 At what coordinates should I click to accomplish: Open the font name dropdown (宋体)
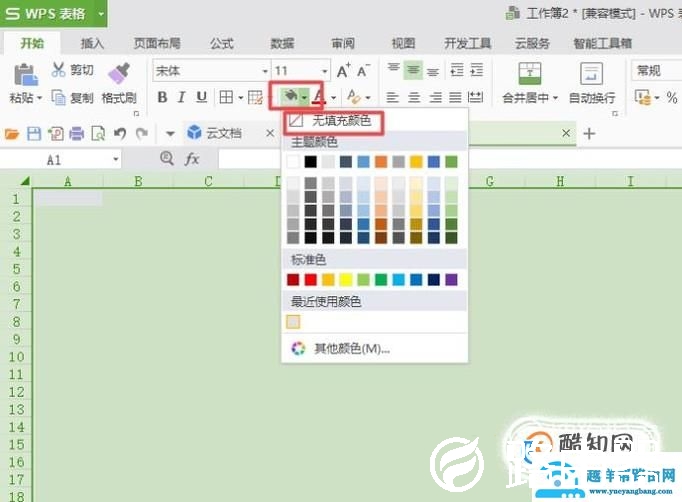coord(264,71)
